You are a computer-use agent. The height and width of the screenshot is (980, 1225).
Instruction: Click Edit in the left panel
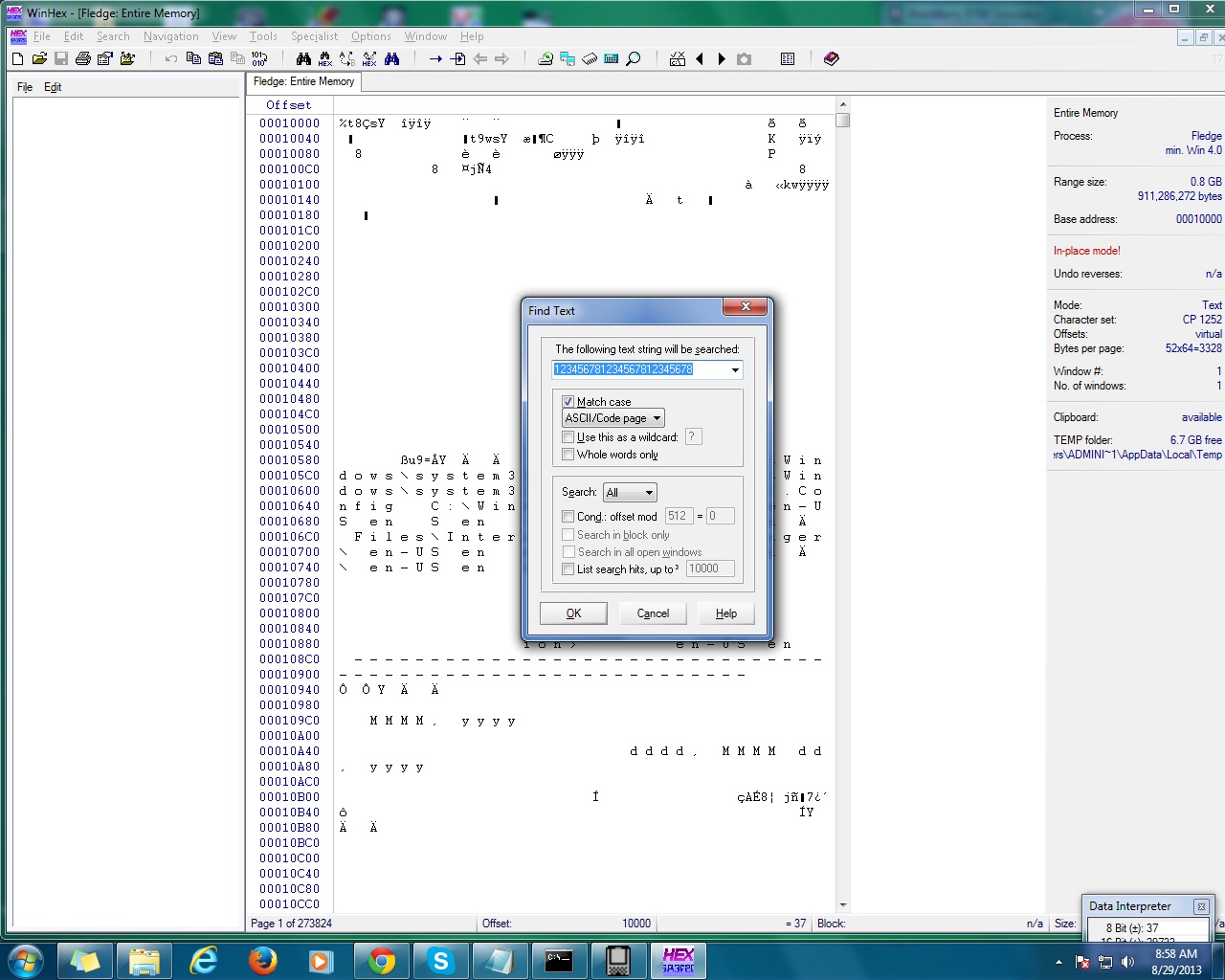click(x=53, y=87)
